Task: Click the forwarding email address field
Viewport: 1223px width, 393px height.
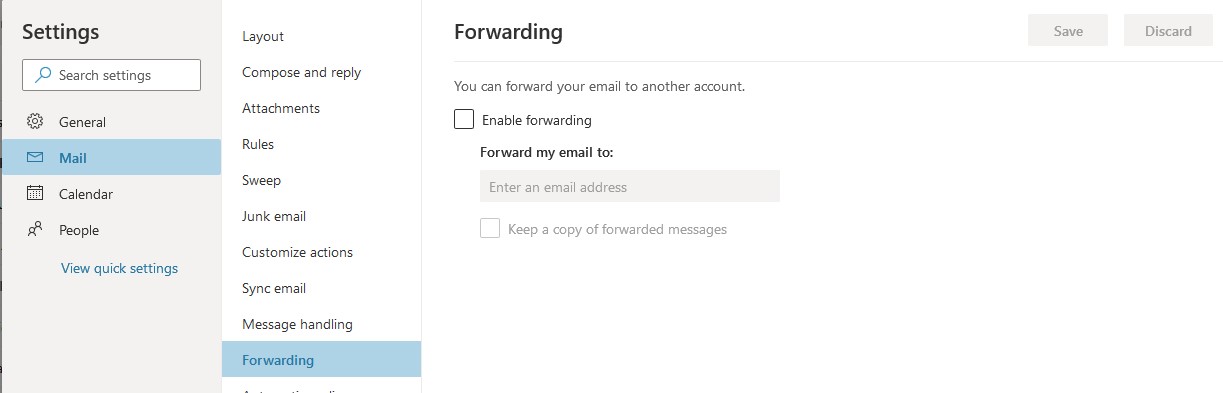Action: pyautogui.click(x=630, y=186)
